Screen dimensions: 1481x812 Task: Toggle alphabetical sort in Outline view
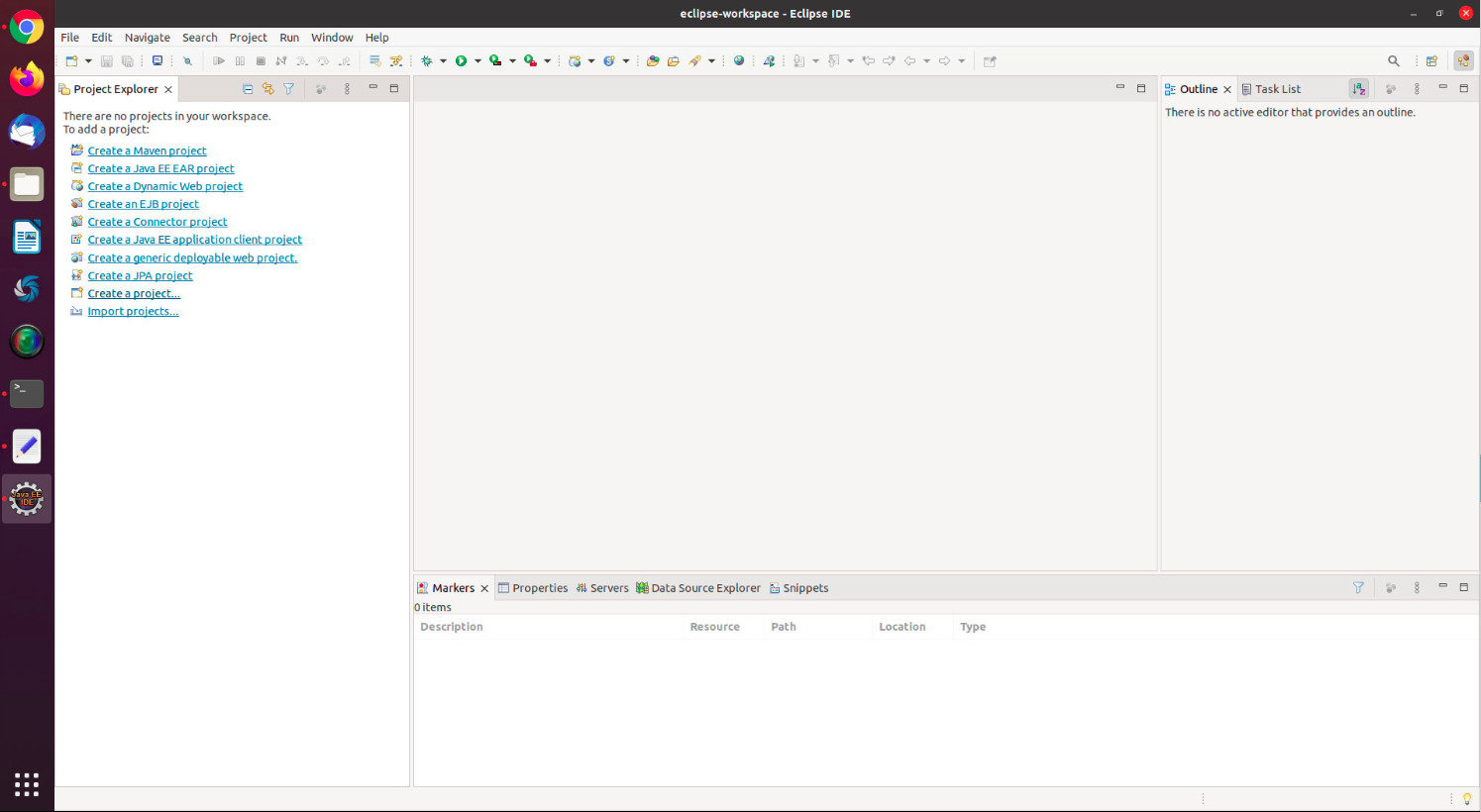pos(1358,89)
